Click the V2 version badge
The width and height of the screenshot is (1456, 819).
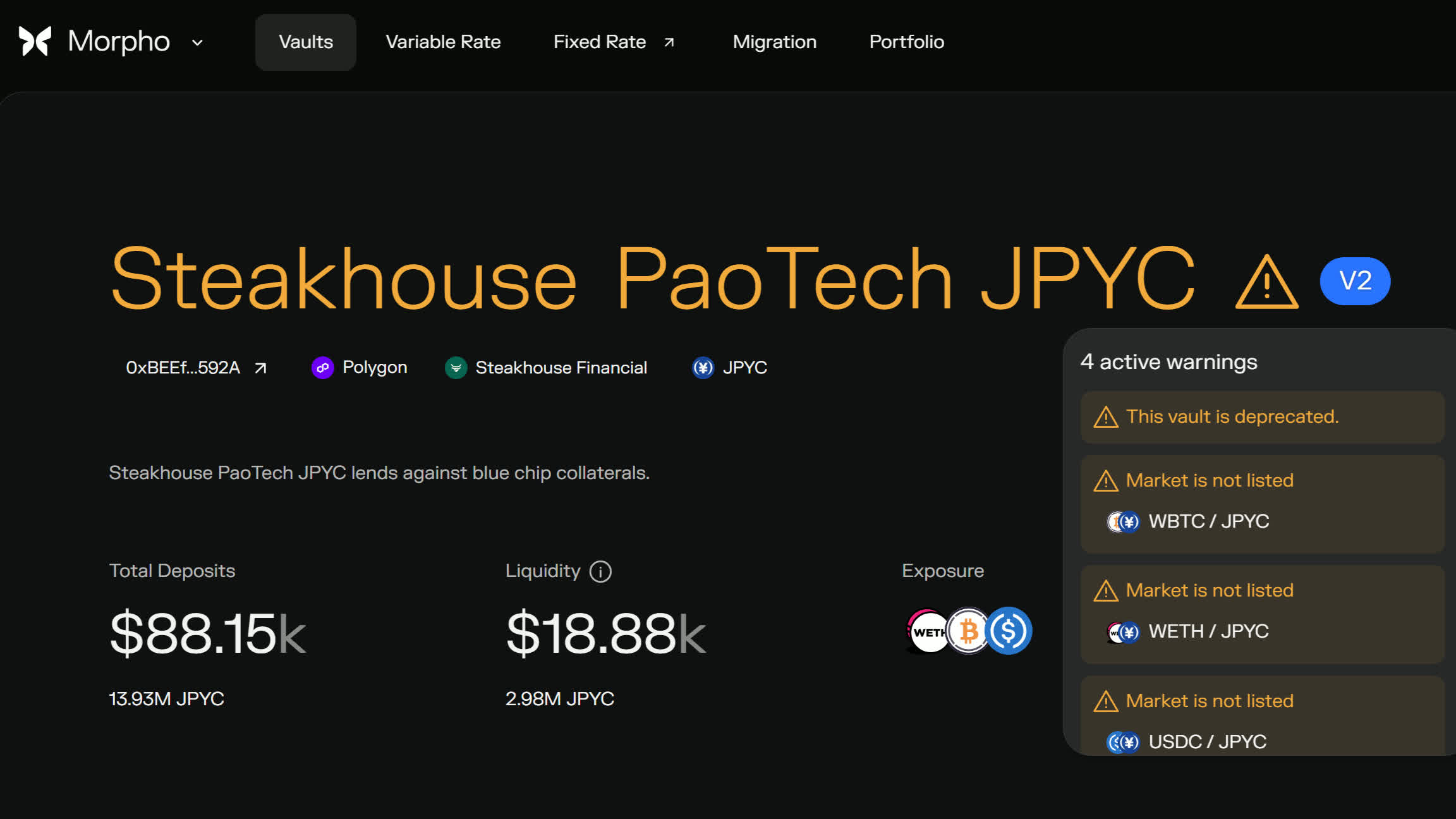tap(1355, 281)
